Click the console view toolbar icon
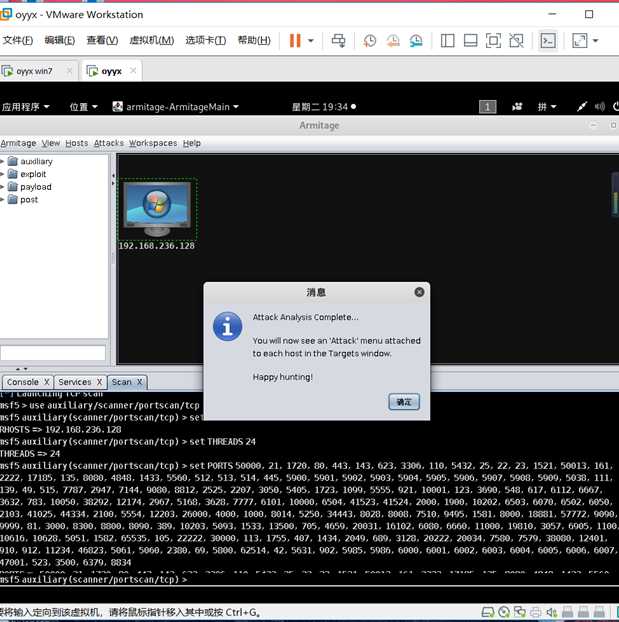Viewport: 619px width, 622px height. [548, 40]
